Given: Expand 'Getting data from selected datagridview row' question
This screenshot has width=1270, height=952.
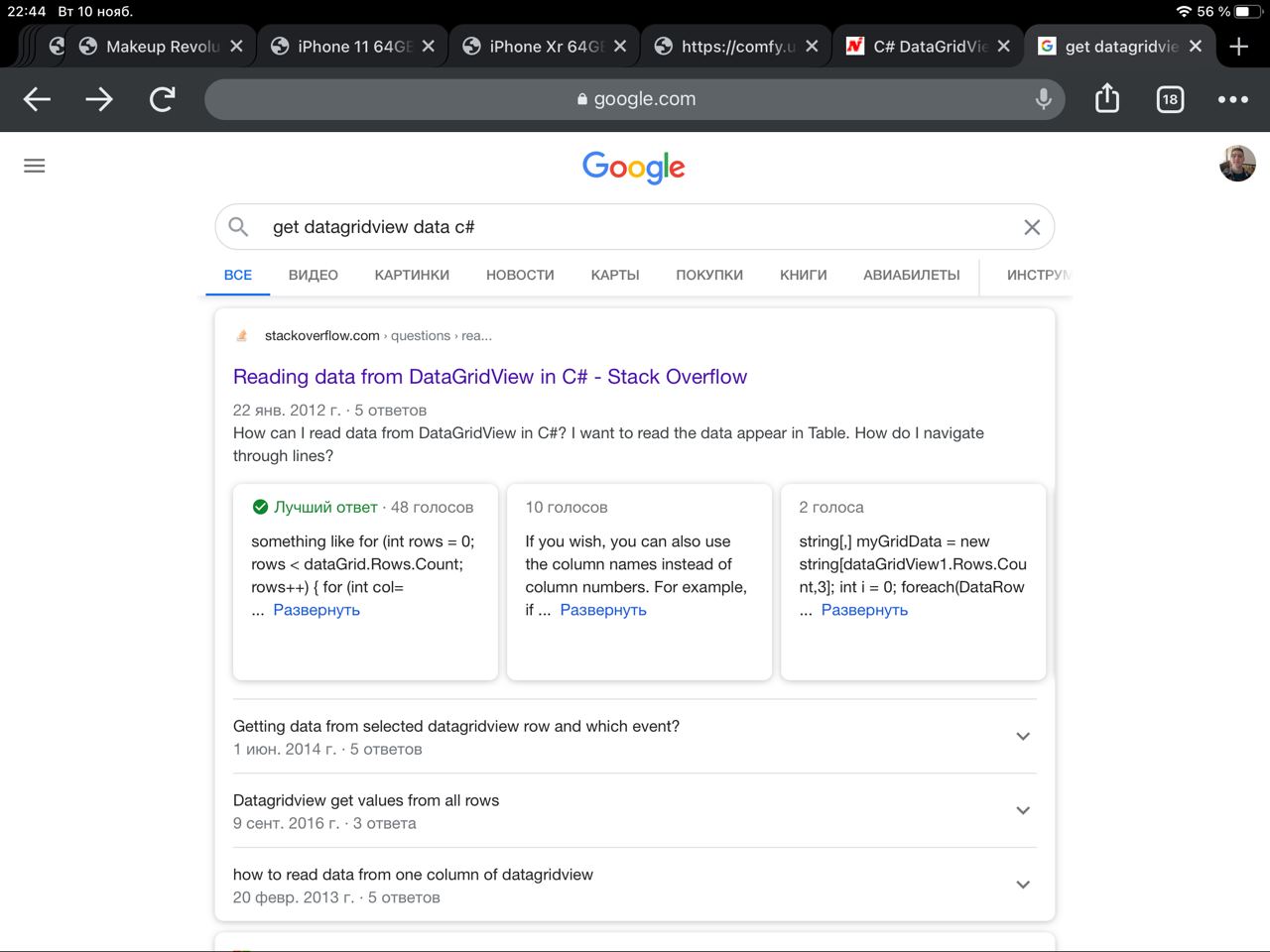Looking at the screenshot, I should [x=1023, y=737].
